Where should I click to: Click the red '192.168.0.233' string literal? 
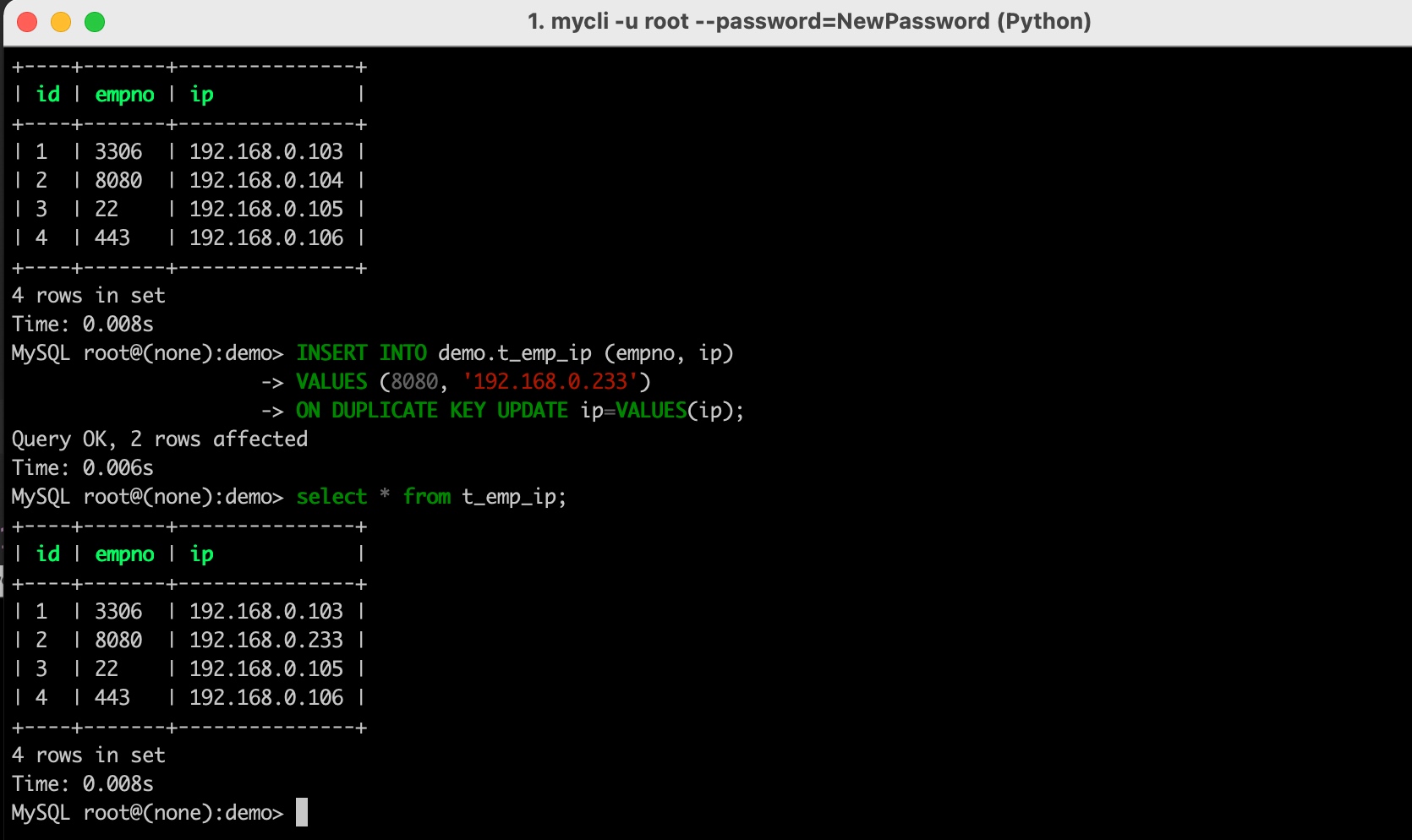[x=550, y=382]
